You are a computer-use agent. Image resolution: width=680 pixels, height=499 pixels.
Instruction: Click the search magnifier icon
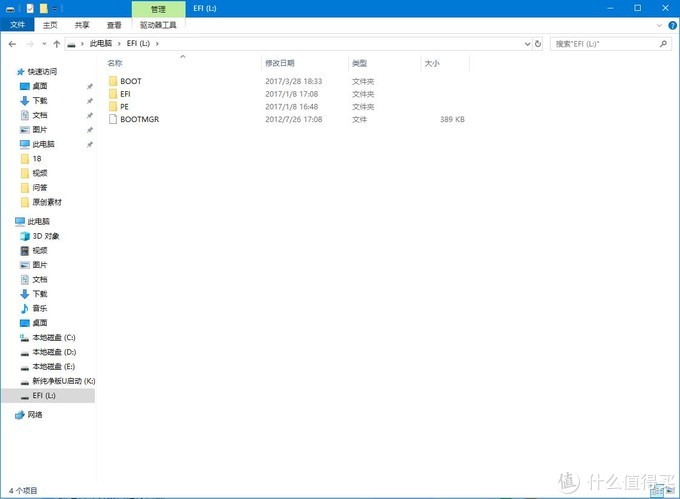[x=663, y=44]
